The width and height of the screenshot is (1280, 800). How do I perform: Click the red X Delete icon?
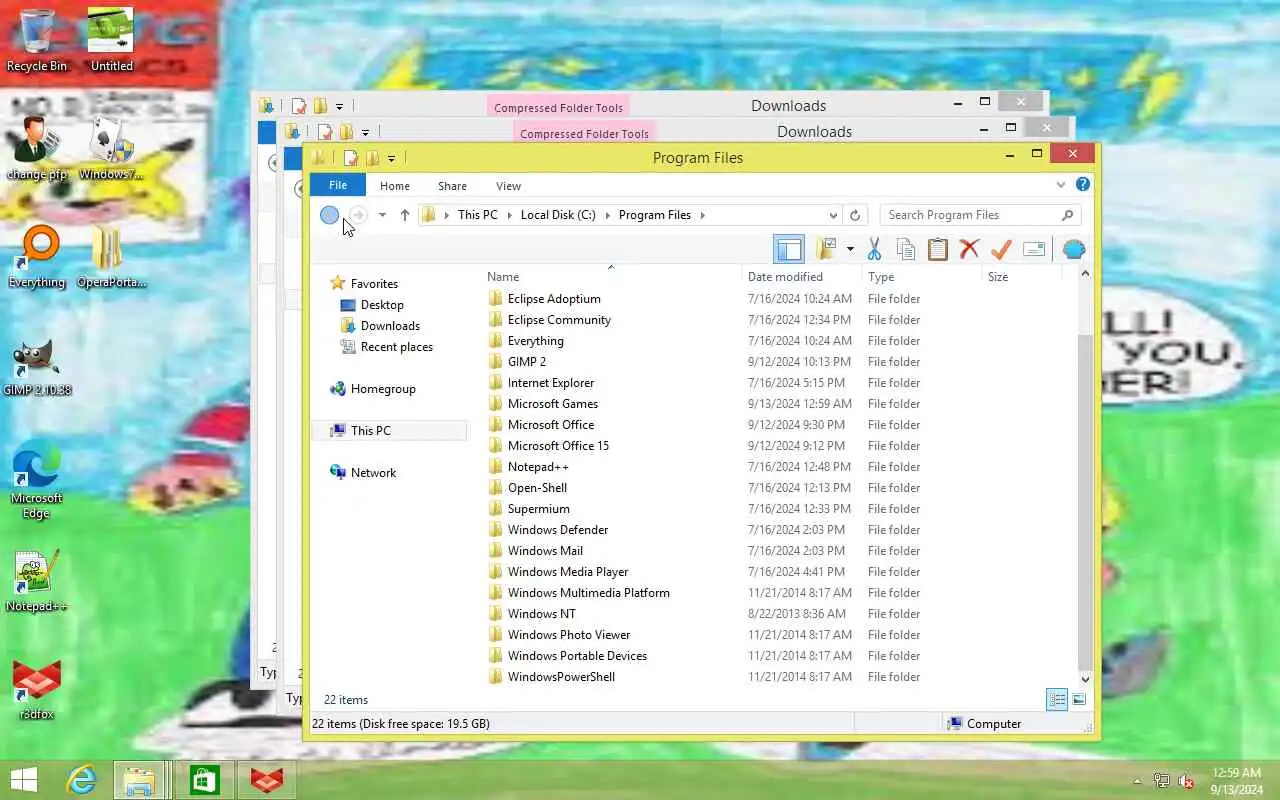click(x=969, y=249)
